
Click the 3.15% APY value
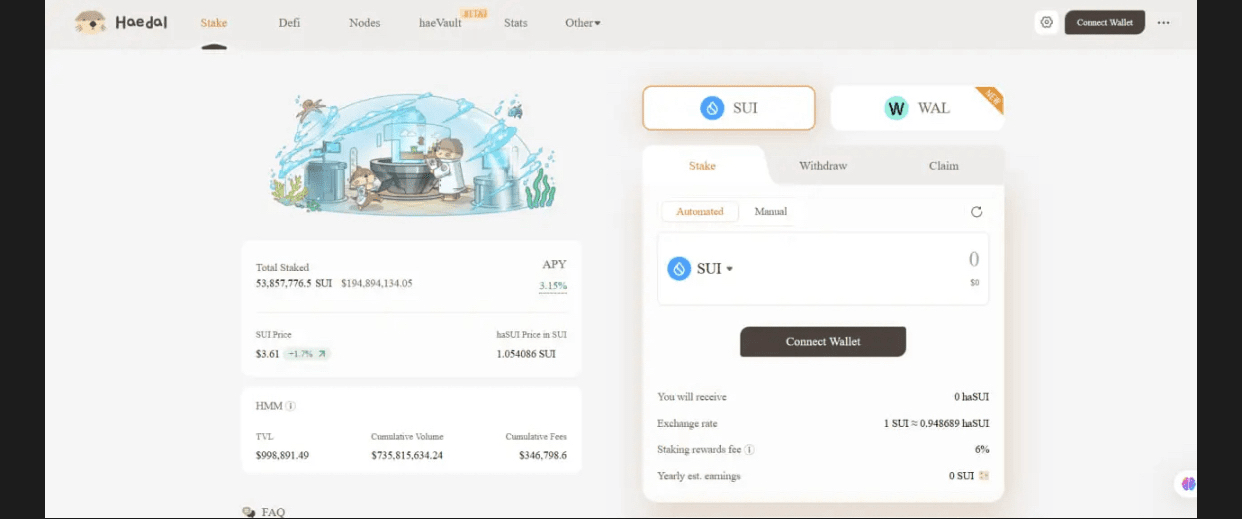coord(553,286)
